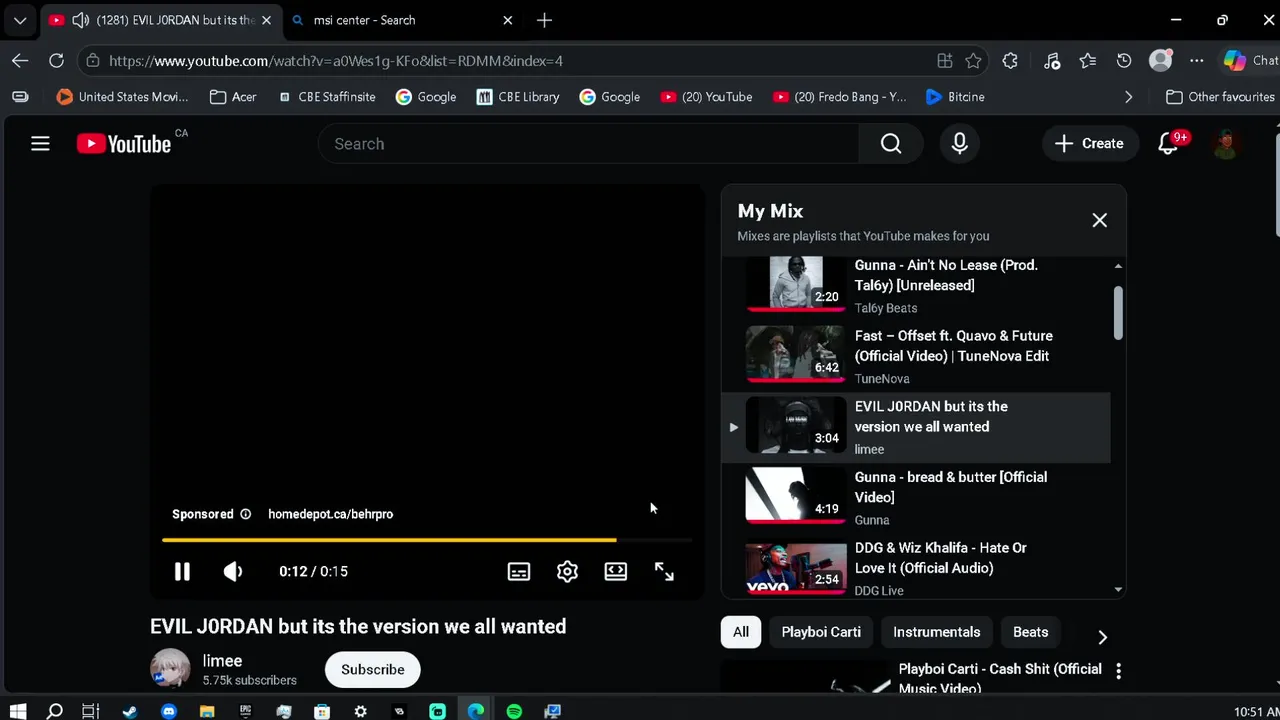
Task: Toggle subtitles/closed captions on the player
Action: pos(518,571)
